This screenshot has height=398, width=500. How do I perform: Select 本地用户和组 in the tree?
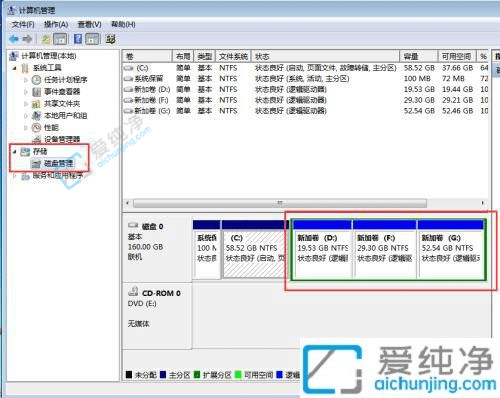66,116
